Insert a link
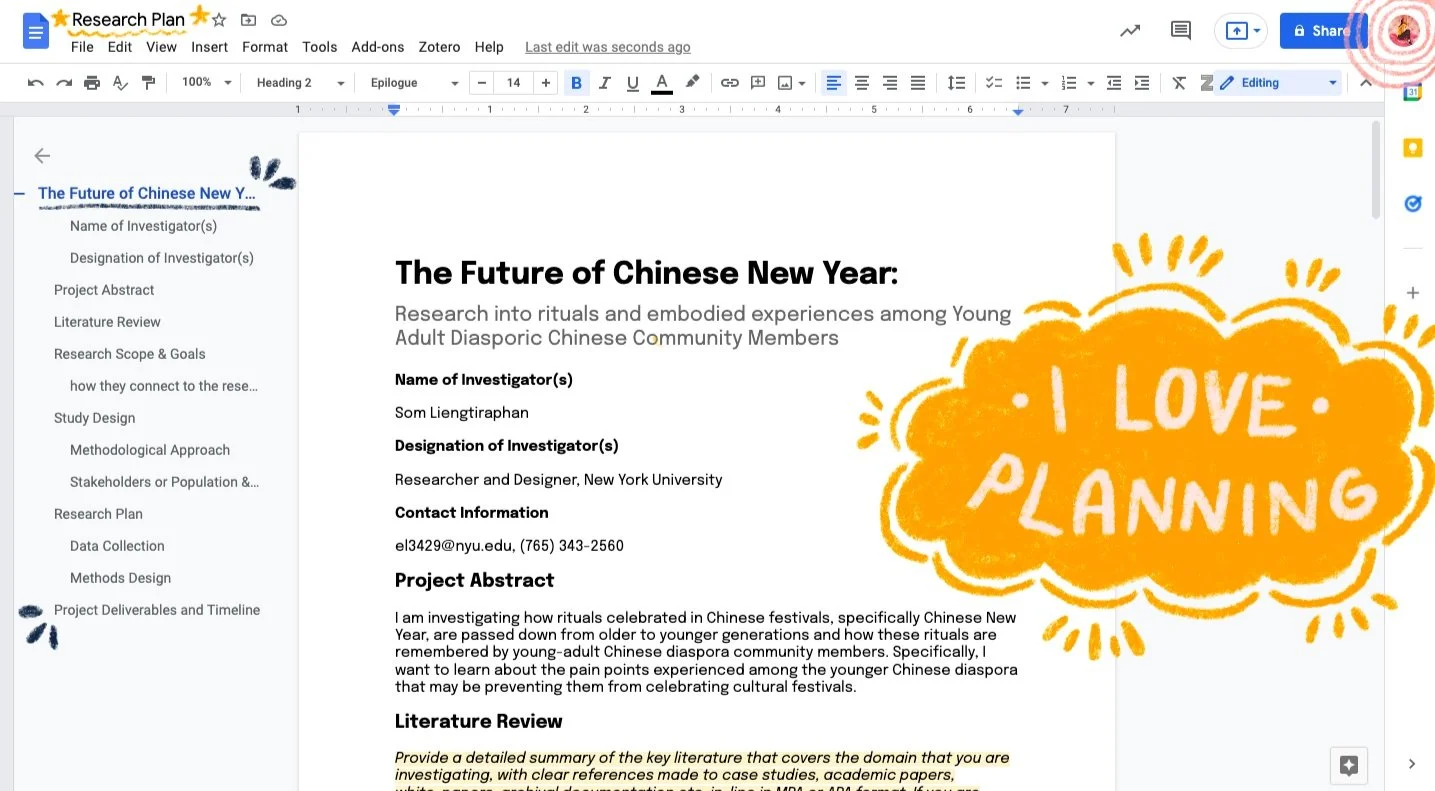Viewport: 1435px width, 791px height. (730, 83)
